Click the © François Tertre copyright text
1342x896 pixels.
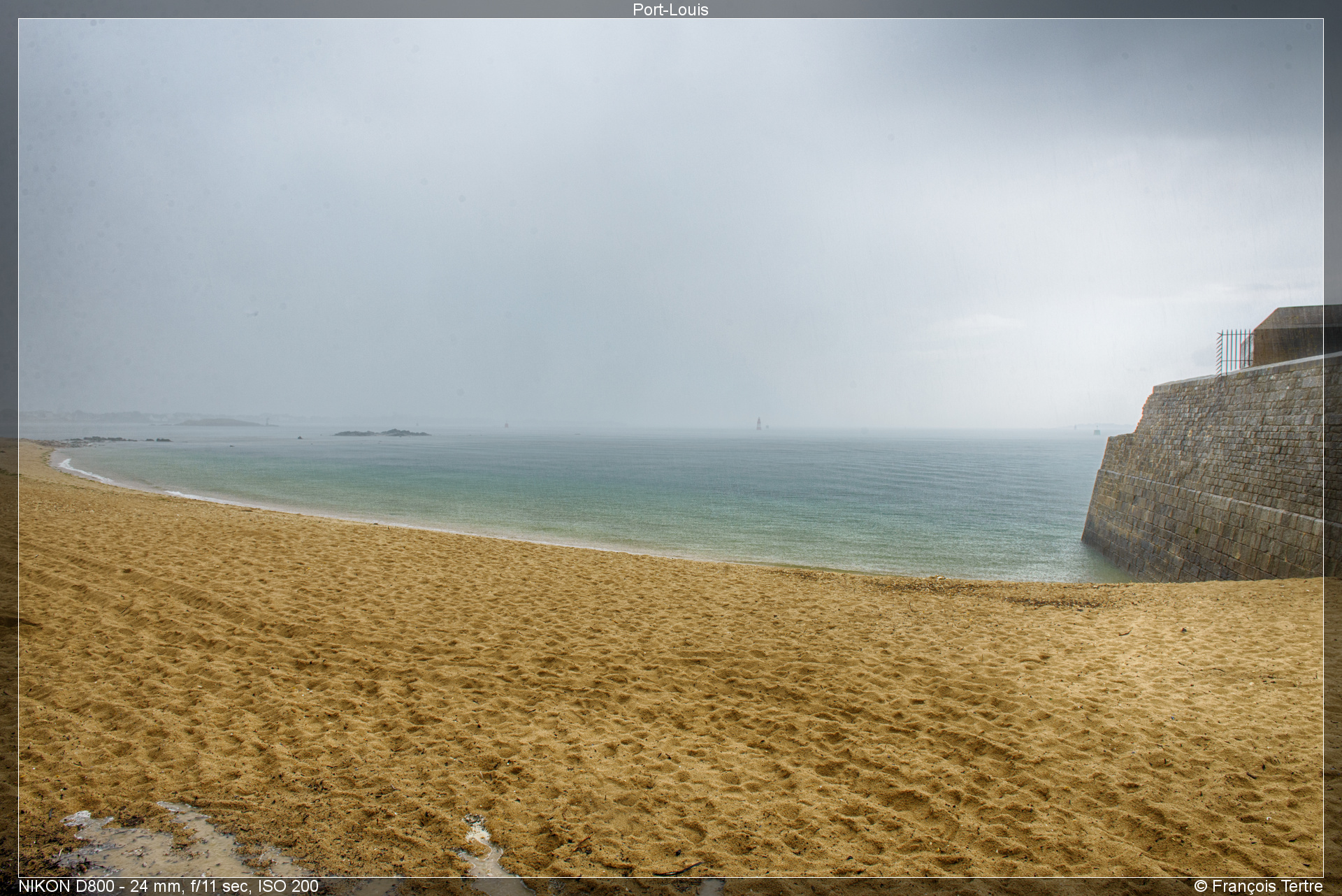pos(1258,886)
